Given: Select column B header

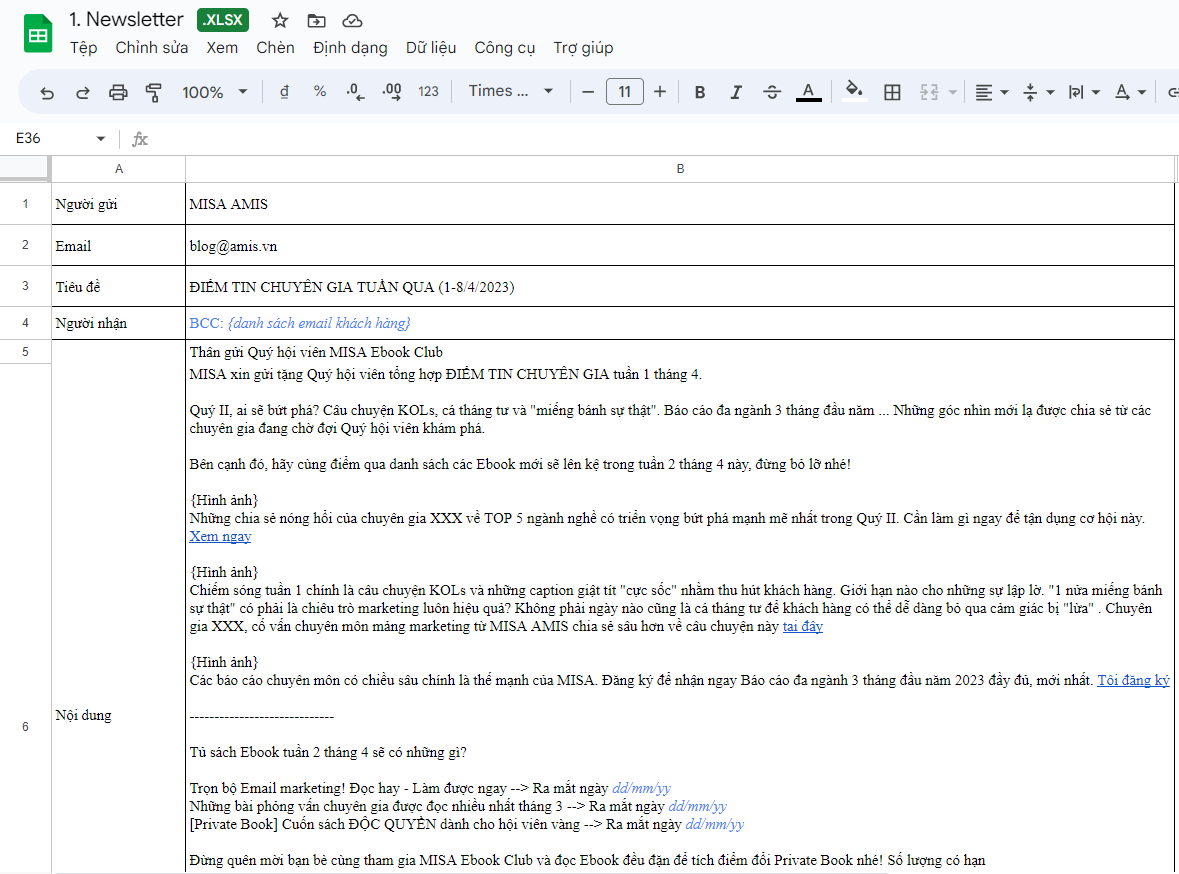Looking at the screenshot, I should click(680, 169).
